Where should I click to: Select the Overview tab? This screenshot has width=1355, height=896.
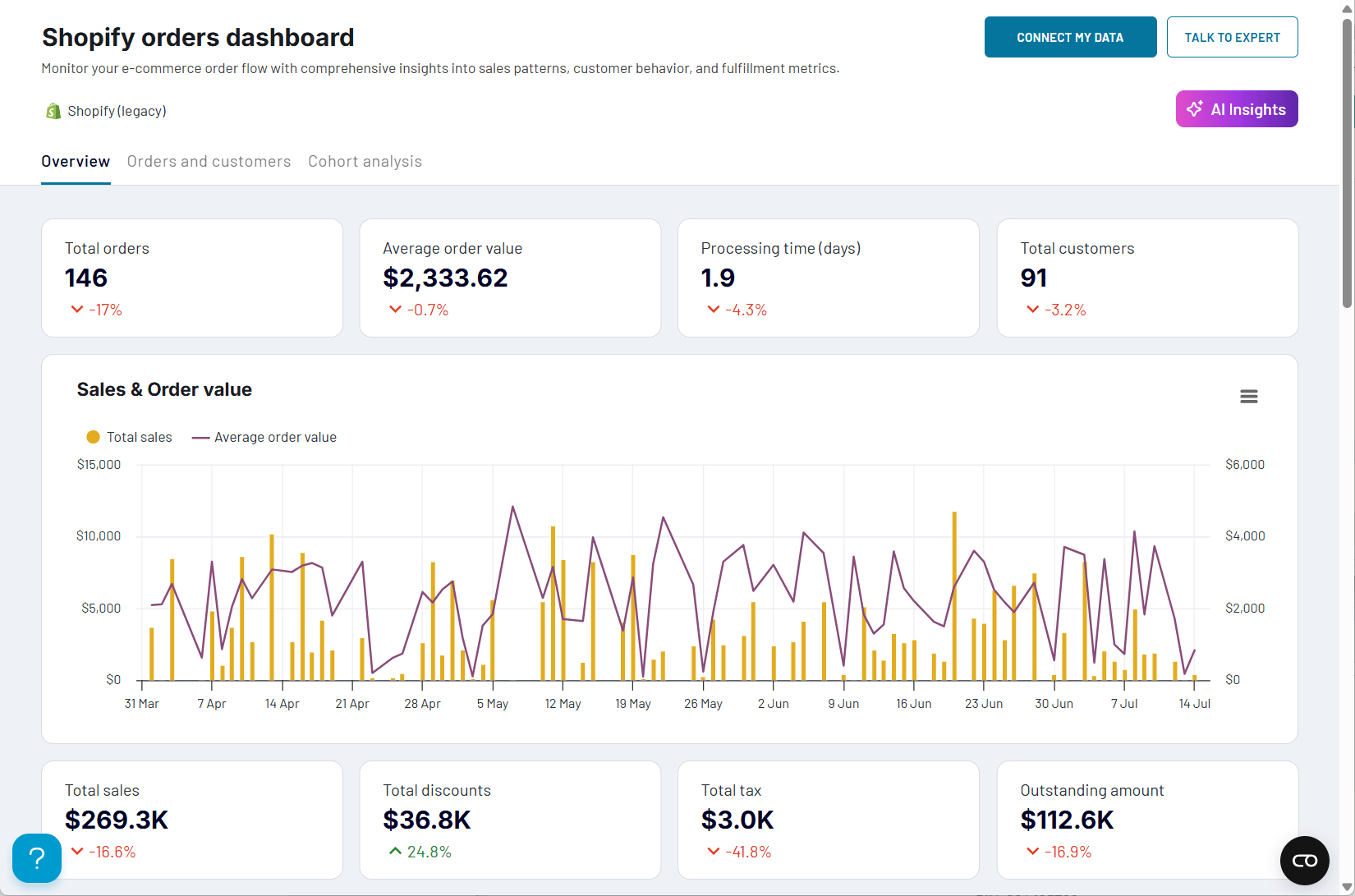tap(75, 161)
